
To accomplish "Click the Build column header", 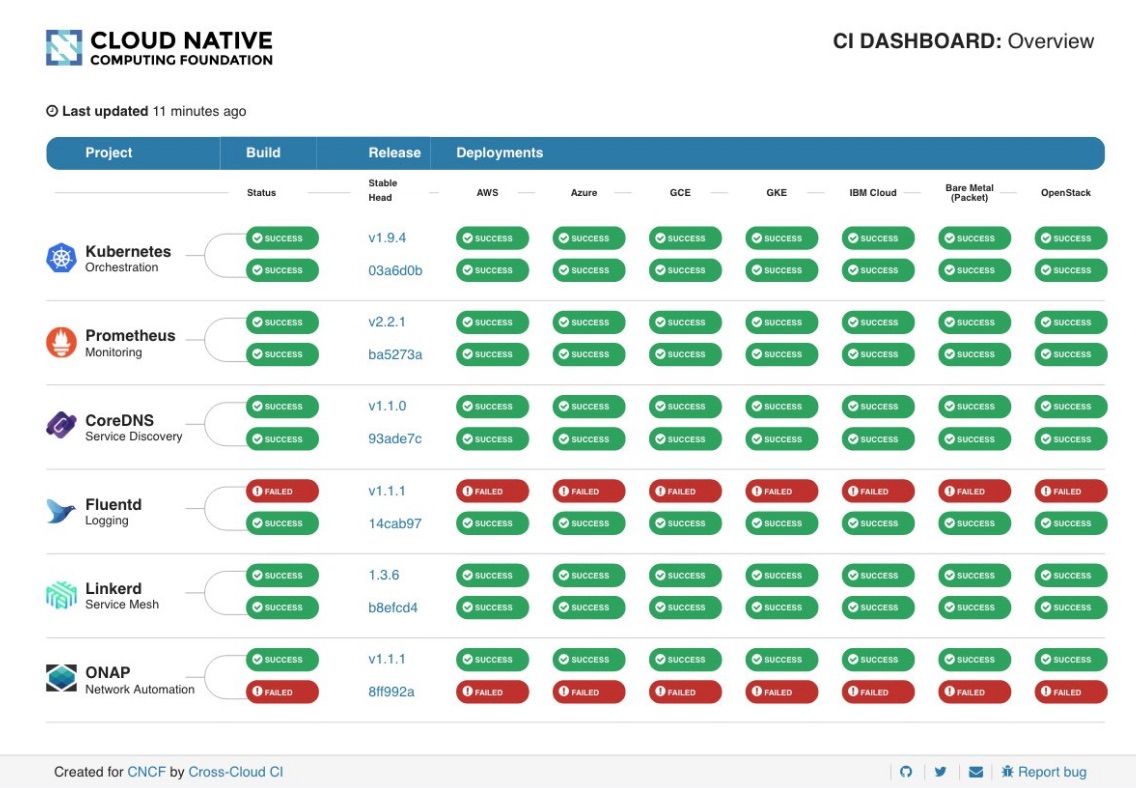I will click(x=263, y=153).
